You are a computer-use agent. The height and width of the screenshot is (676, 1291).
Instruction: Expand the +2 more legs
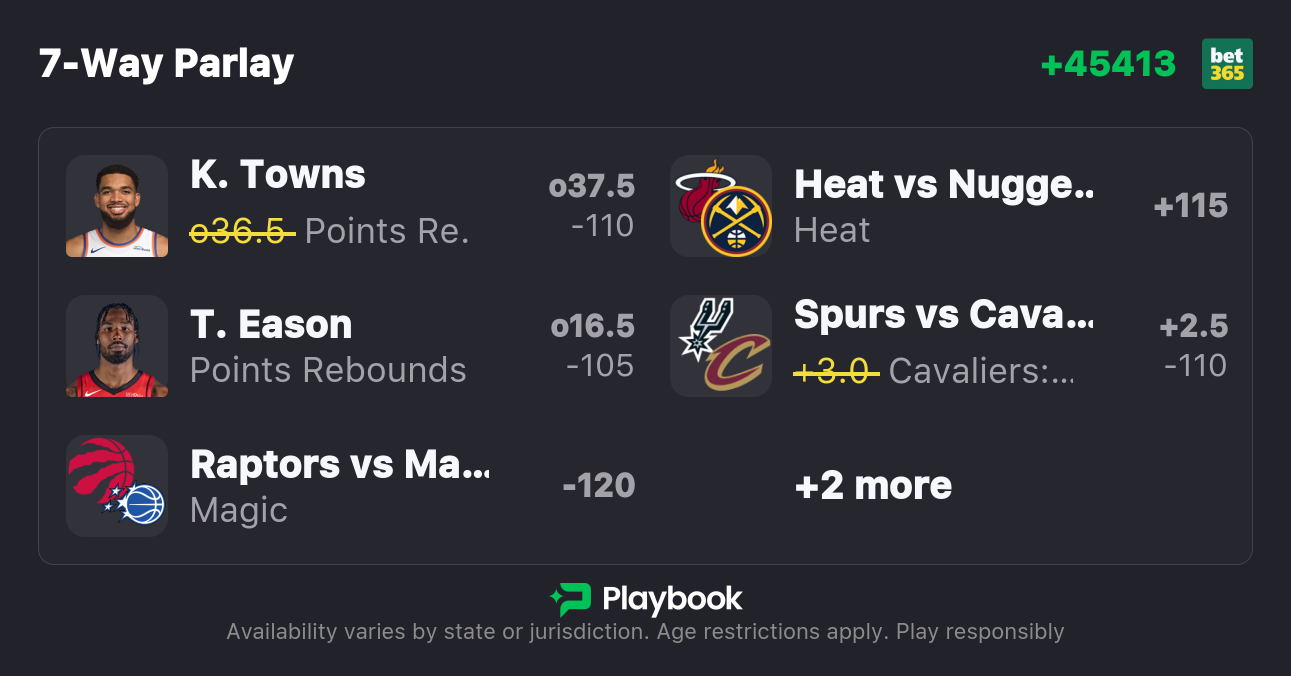[873, 486]
